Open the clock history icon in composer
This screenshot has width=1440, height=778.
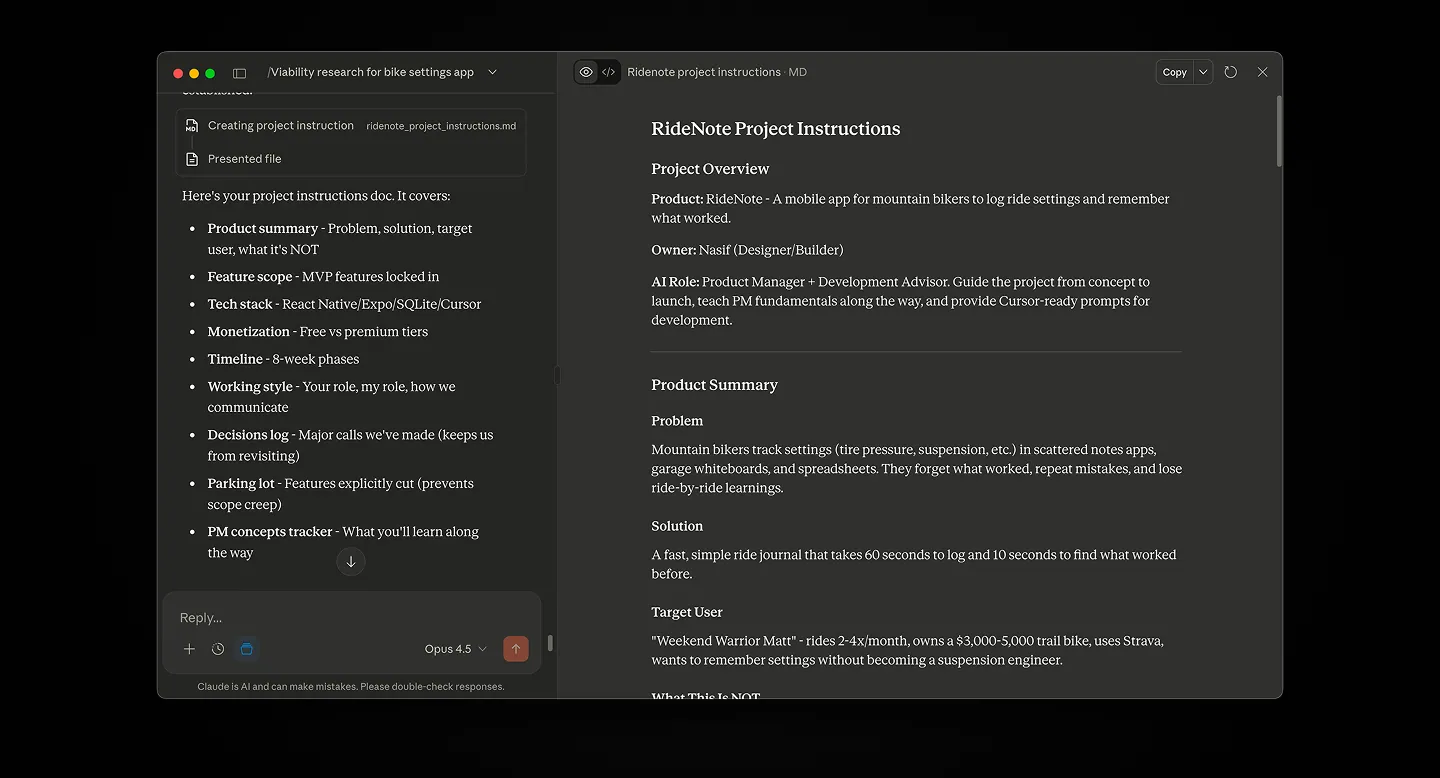point(218,649)
